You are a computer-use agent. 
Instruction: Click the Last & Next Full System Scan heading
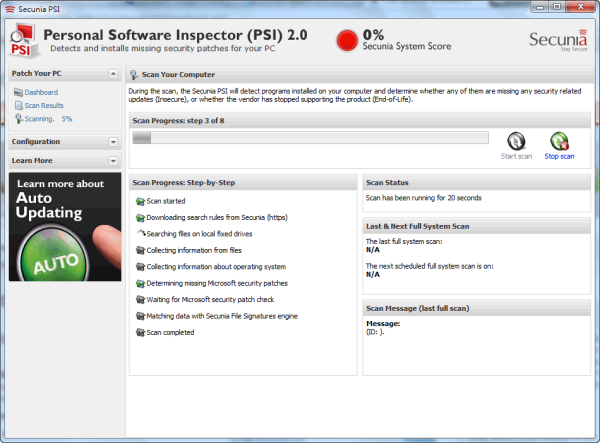[x=417, y=226]
